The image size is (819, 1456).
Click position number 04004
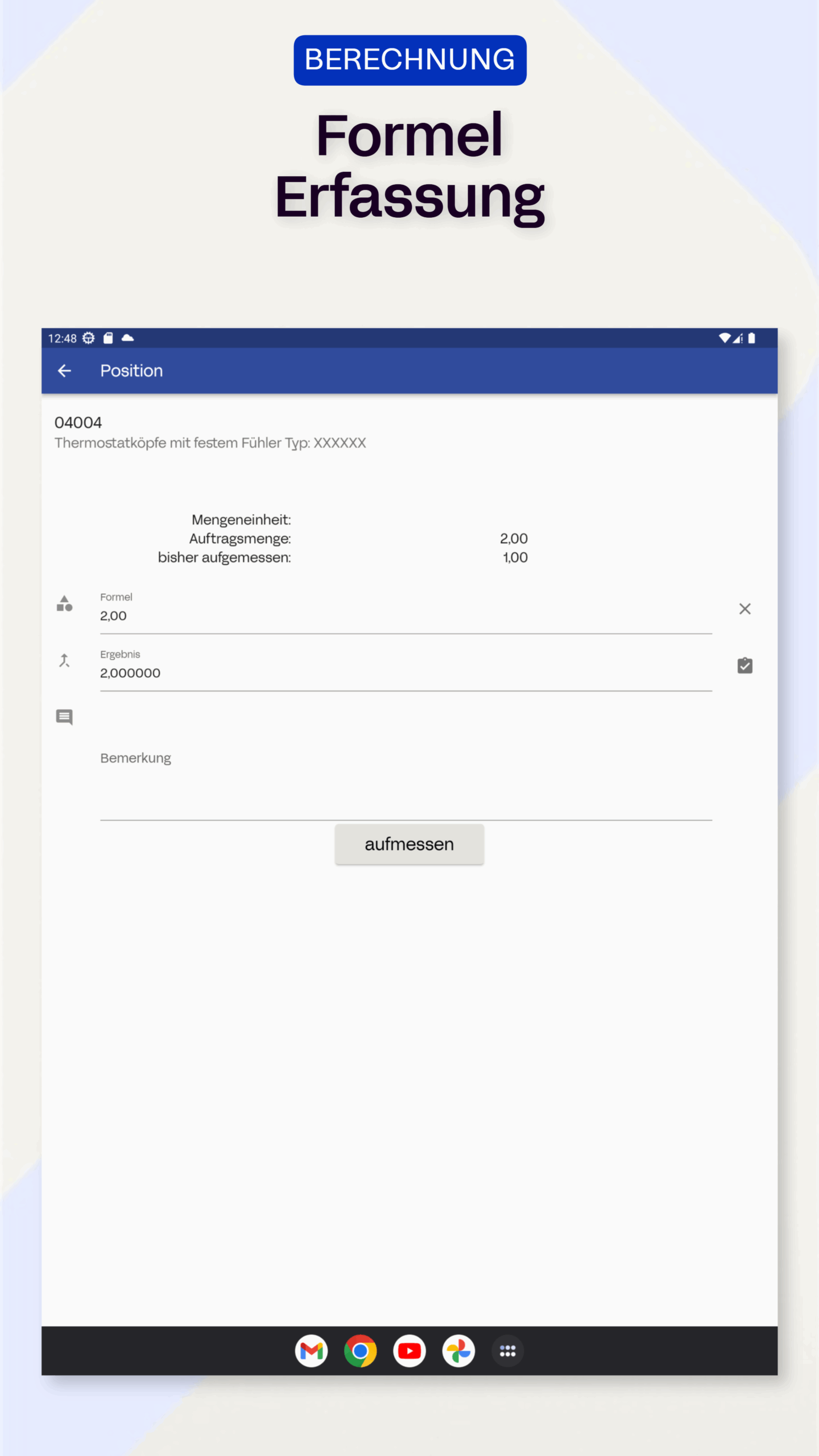click(78, 423)
